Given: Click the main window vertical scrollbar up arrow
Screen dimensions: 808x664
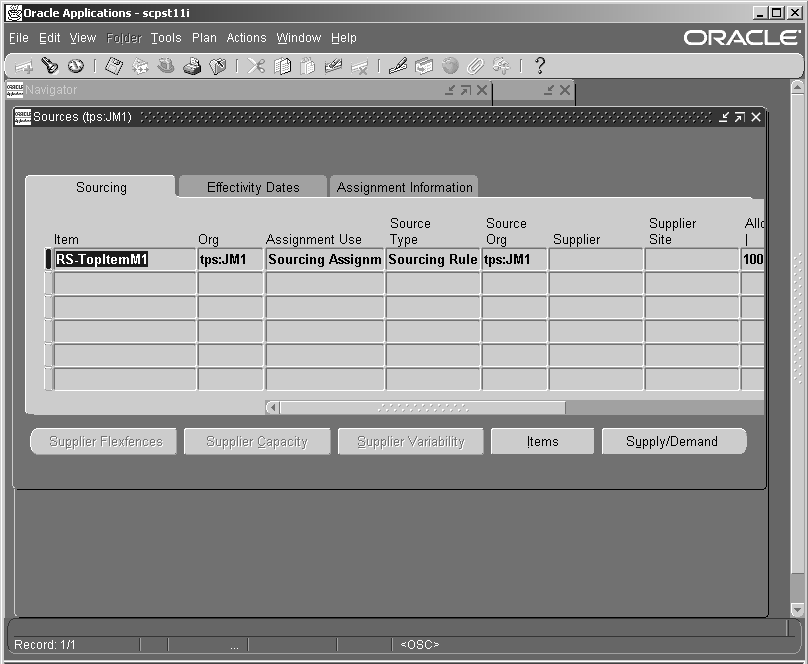Looking at the screenshot, I should (x=797, y=87).
